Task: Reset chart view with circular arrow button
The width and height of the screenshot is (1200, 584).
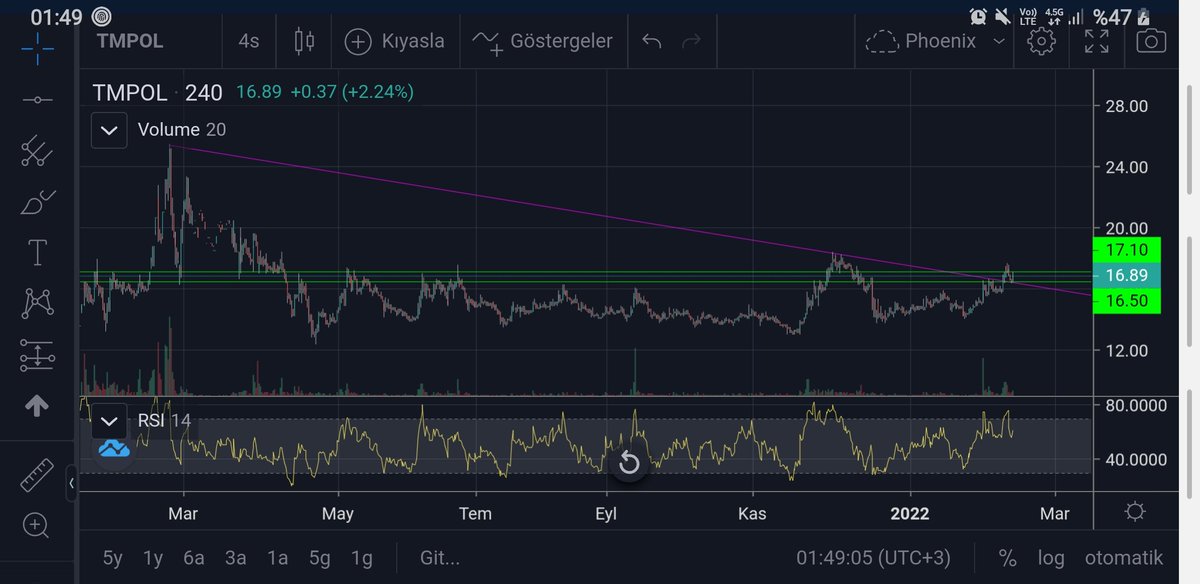Action: pos(629,462)
